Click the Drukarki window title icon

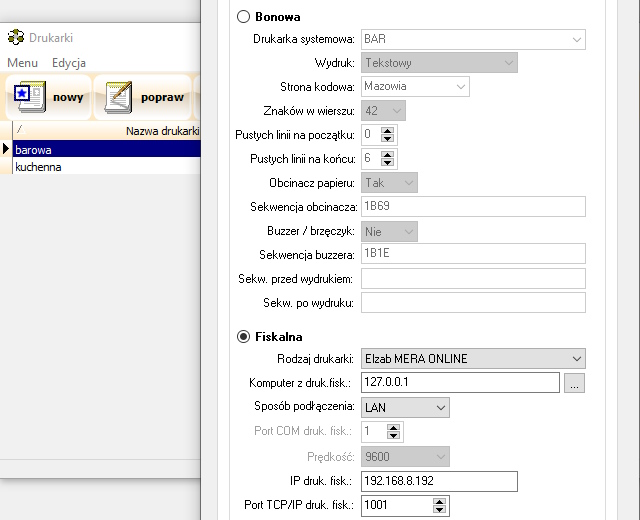pos(16,38)
